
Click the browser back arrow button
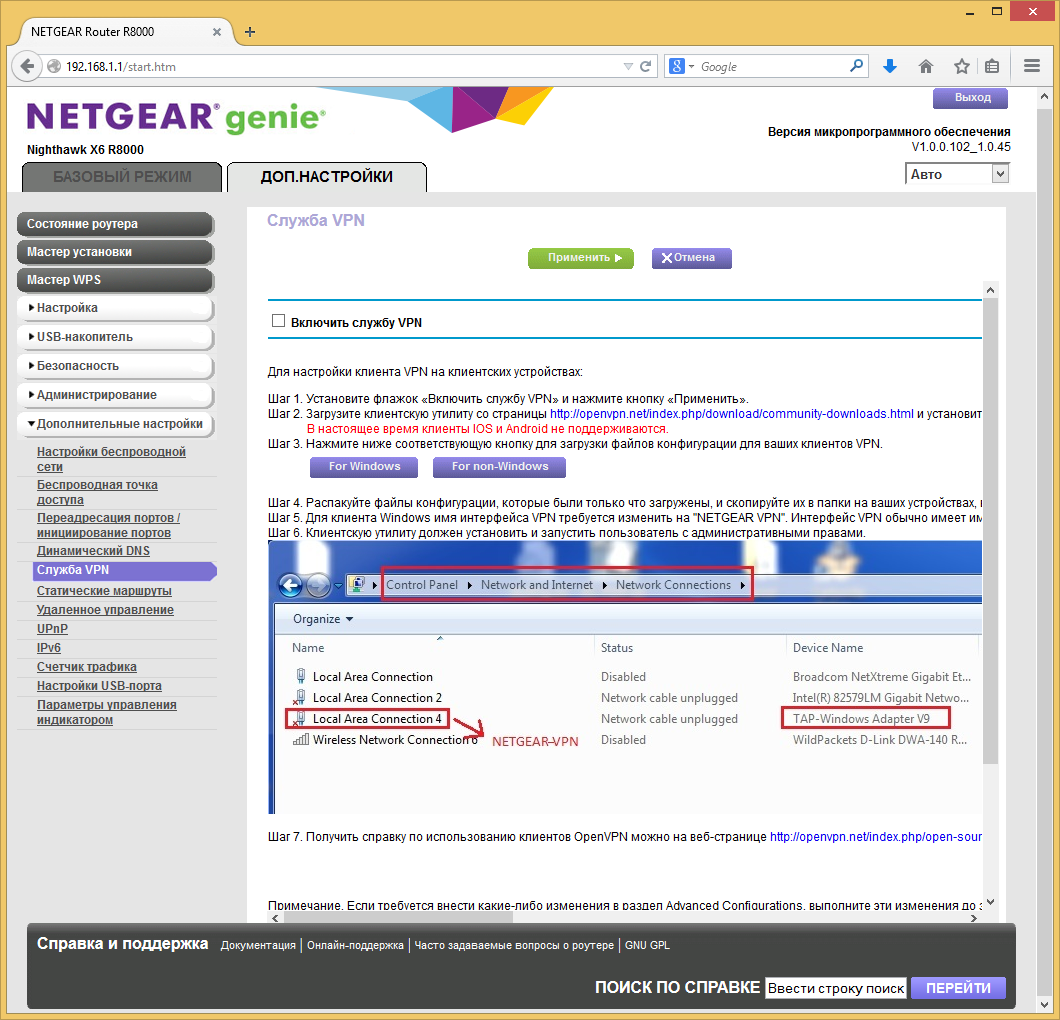click(x=26, y=66)
